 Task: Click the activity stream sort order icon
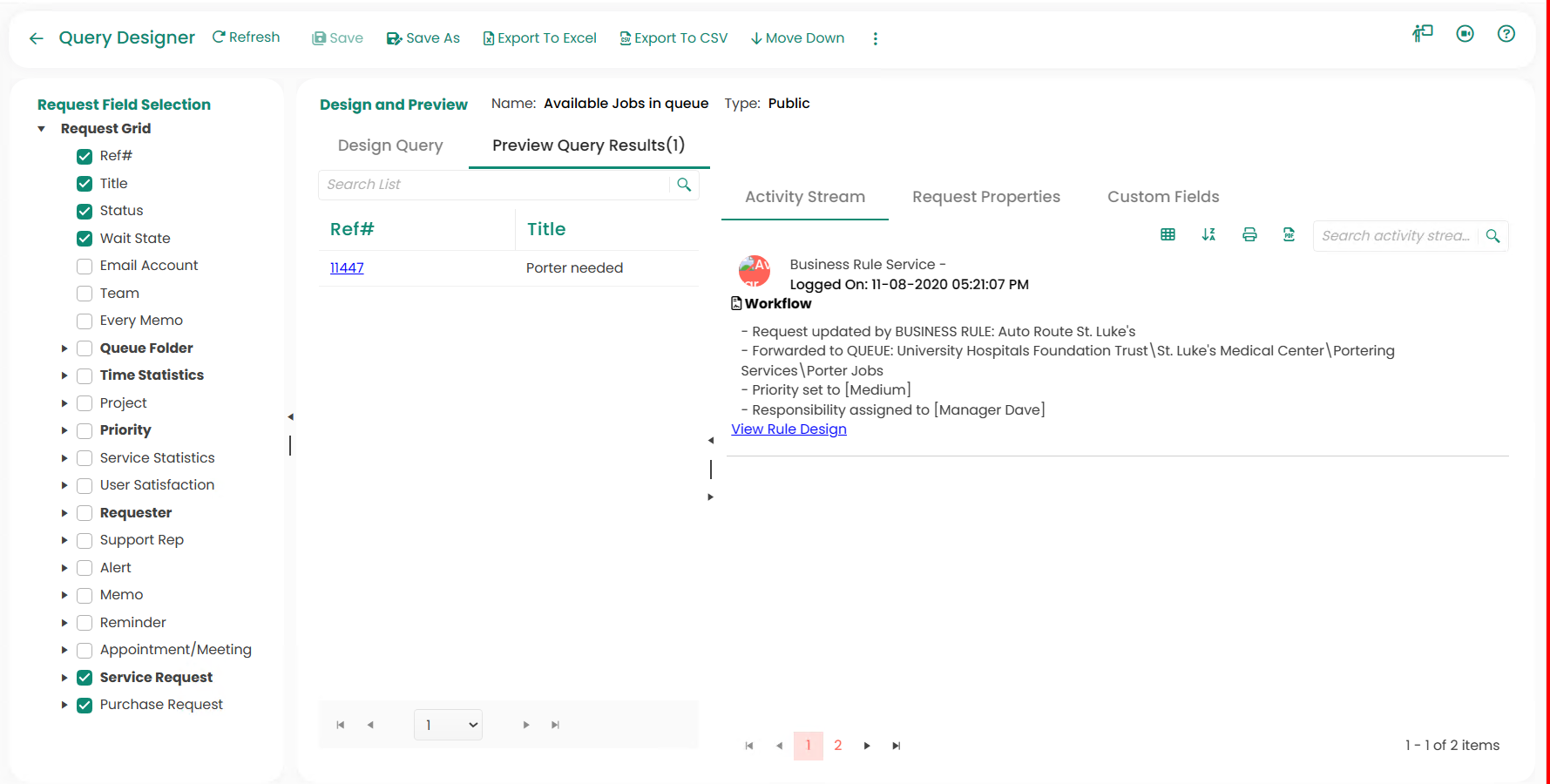tap(1208, 234)
